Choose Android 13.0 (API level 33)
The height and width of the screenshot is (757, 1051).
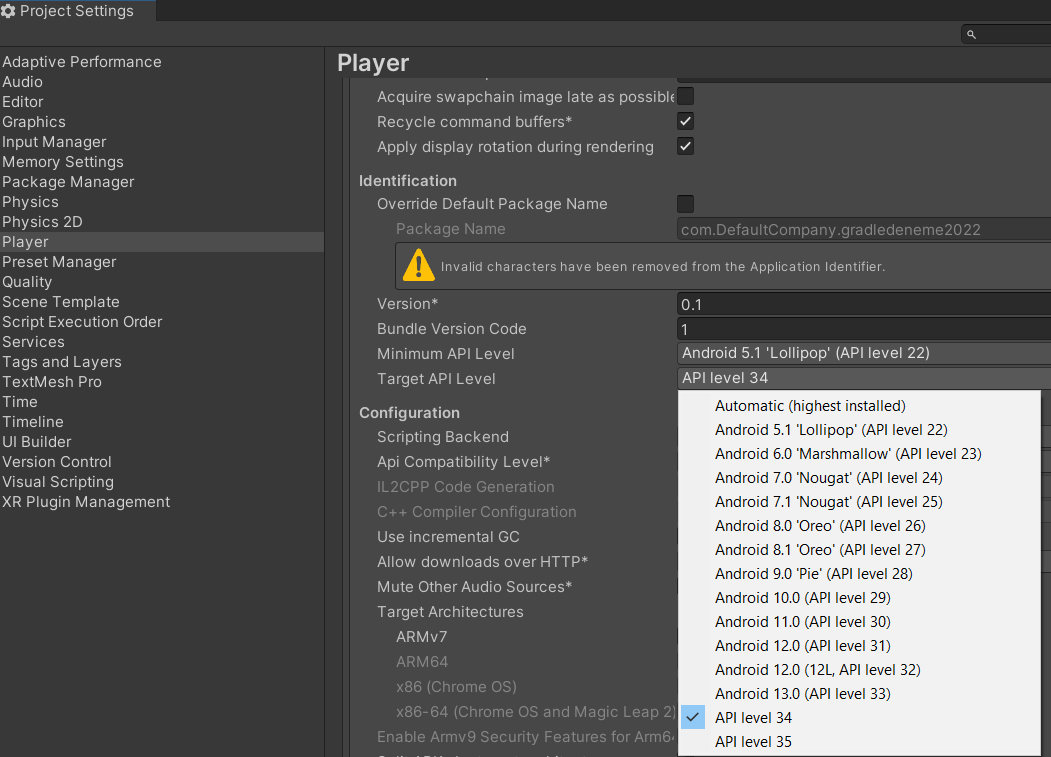click(x=802, y=694)
